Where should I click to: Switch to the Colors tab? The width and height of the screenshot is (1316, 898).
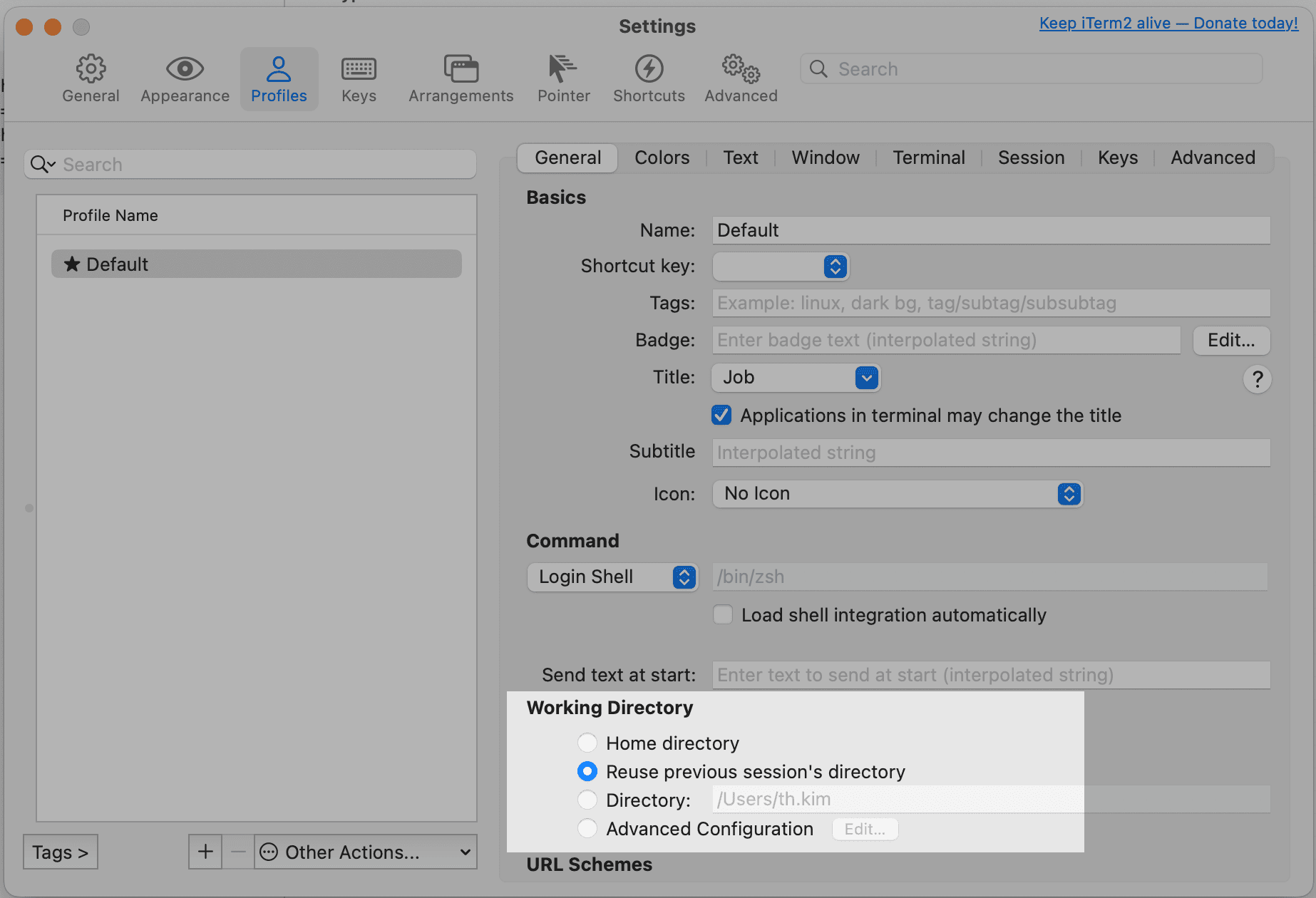(661, 158)
